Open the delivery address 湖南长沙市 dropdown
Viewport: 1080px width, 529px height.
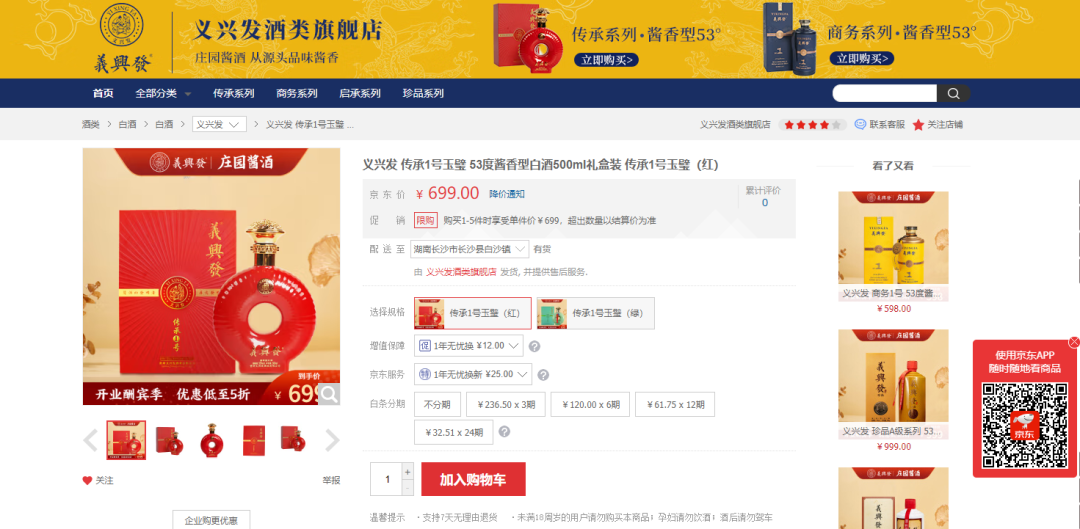pos(469,249)
